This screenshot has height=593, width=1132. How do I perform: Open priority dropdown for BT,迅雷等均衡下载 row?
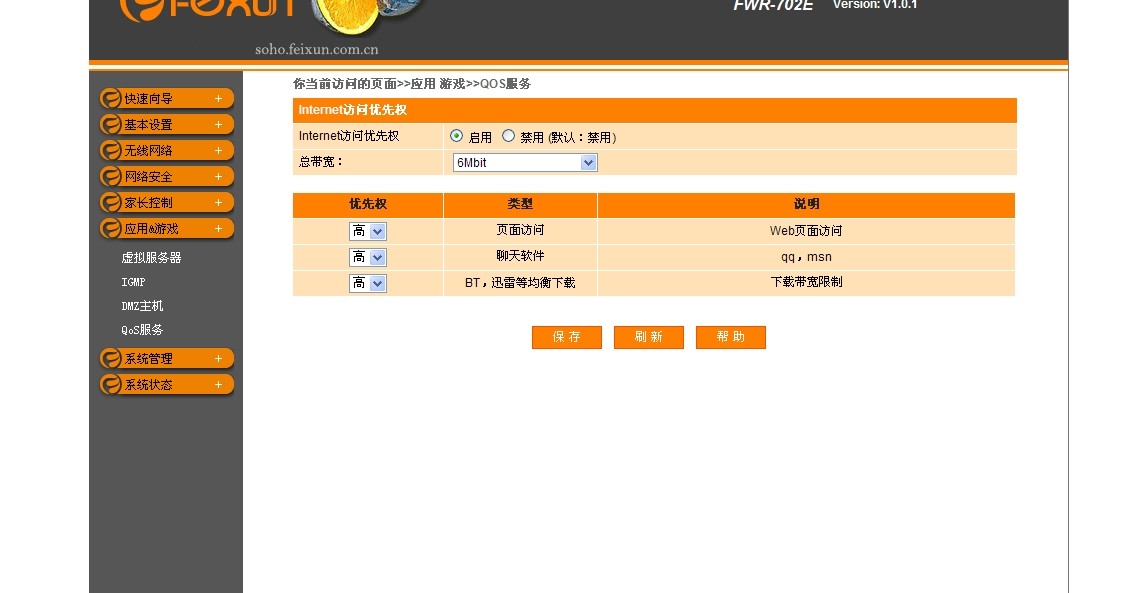[367, 283]
